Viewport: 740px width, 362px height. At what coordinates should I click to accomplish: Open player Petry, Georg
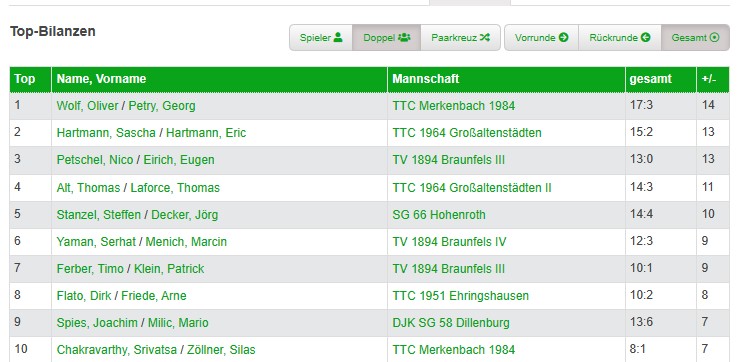pos(162,106)
